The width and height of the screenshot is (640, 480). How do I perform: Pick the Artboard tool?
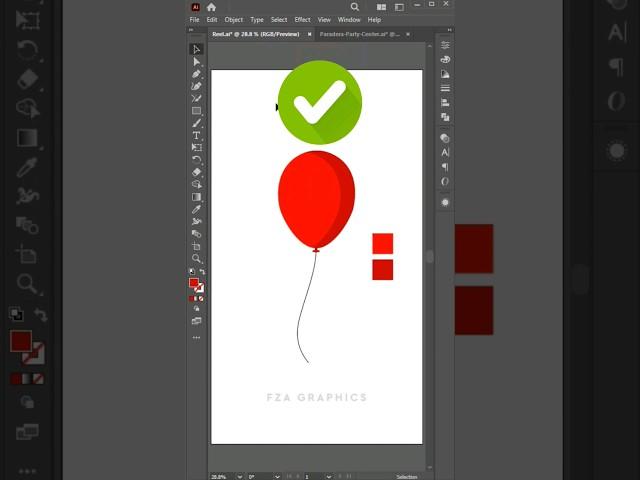tap(196, 246)
